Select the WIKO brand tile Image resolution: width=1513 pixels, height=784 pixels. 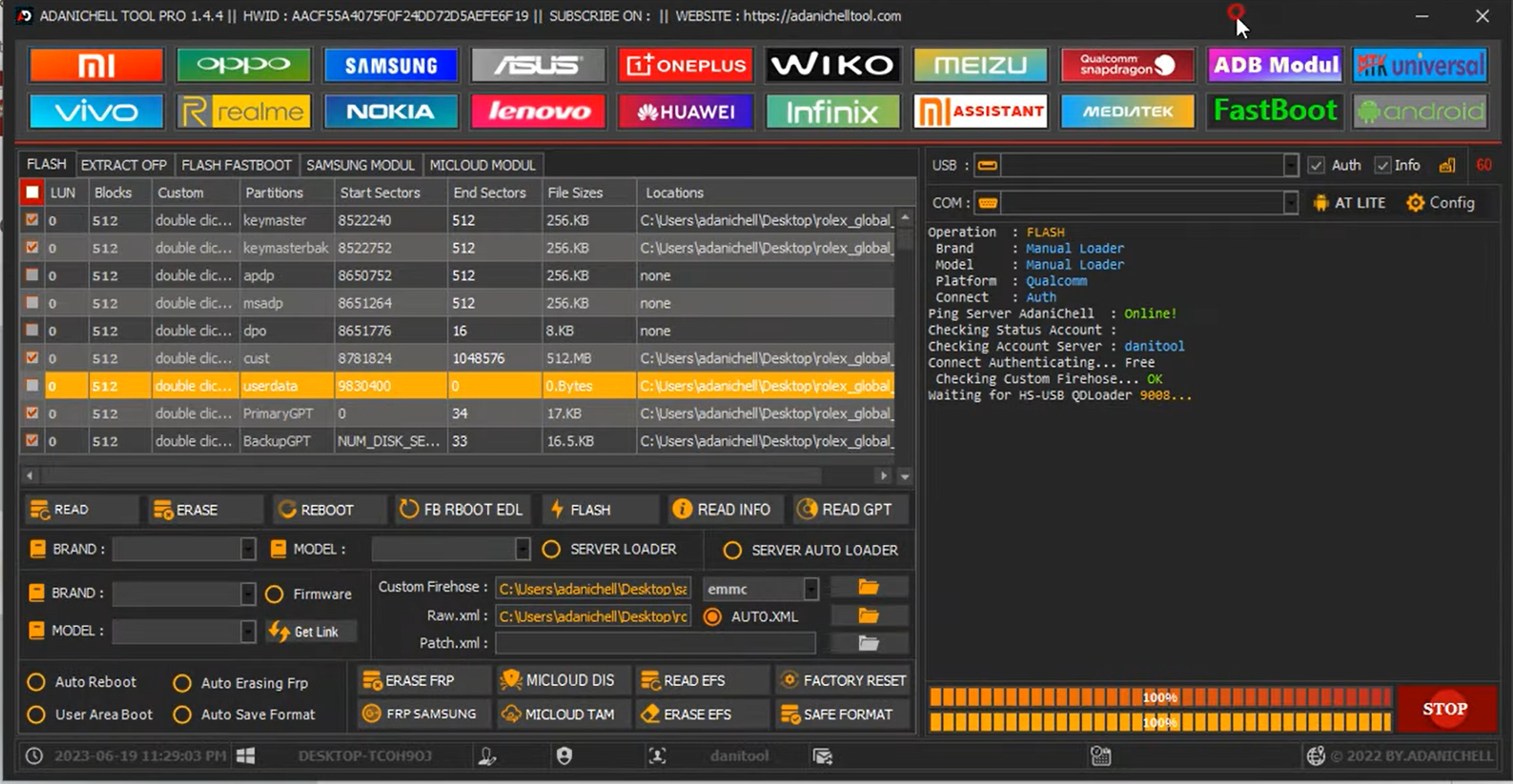pos(832,65)
